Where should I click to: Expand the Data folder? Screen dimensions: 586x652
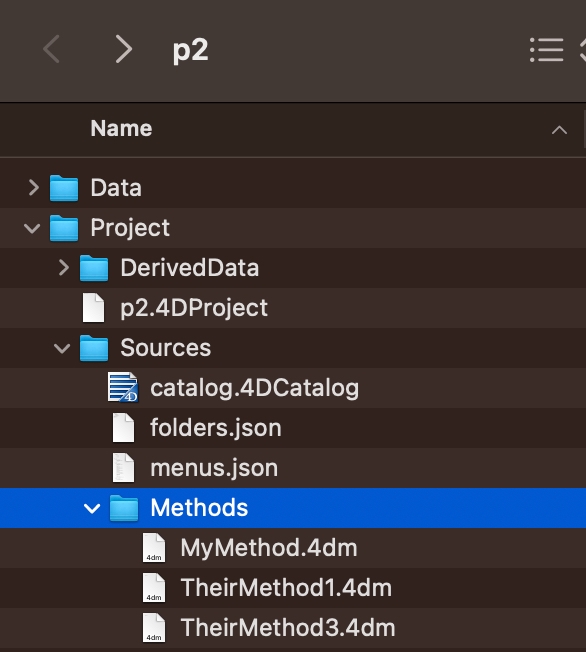point(34,188)
